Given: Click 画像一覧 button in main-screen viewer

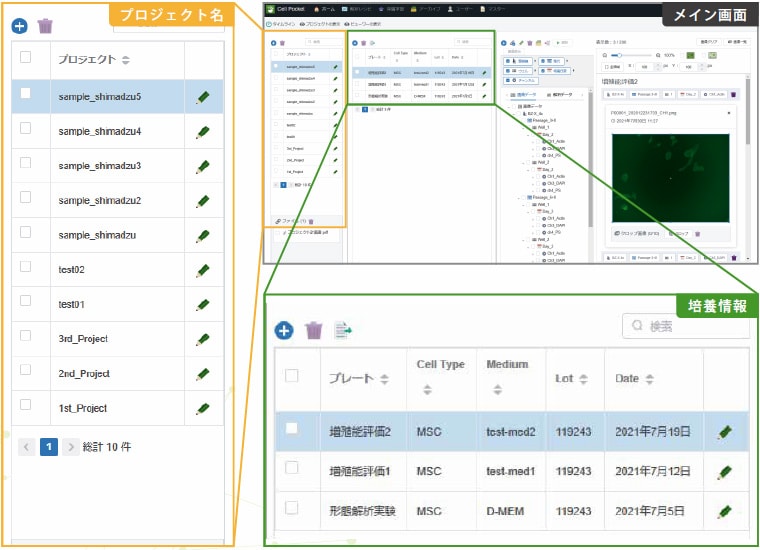Looking at the screenshot, I should pyautogui.click(x=737, y=42).
